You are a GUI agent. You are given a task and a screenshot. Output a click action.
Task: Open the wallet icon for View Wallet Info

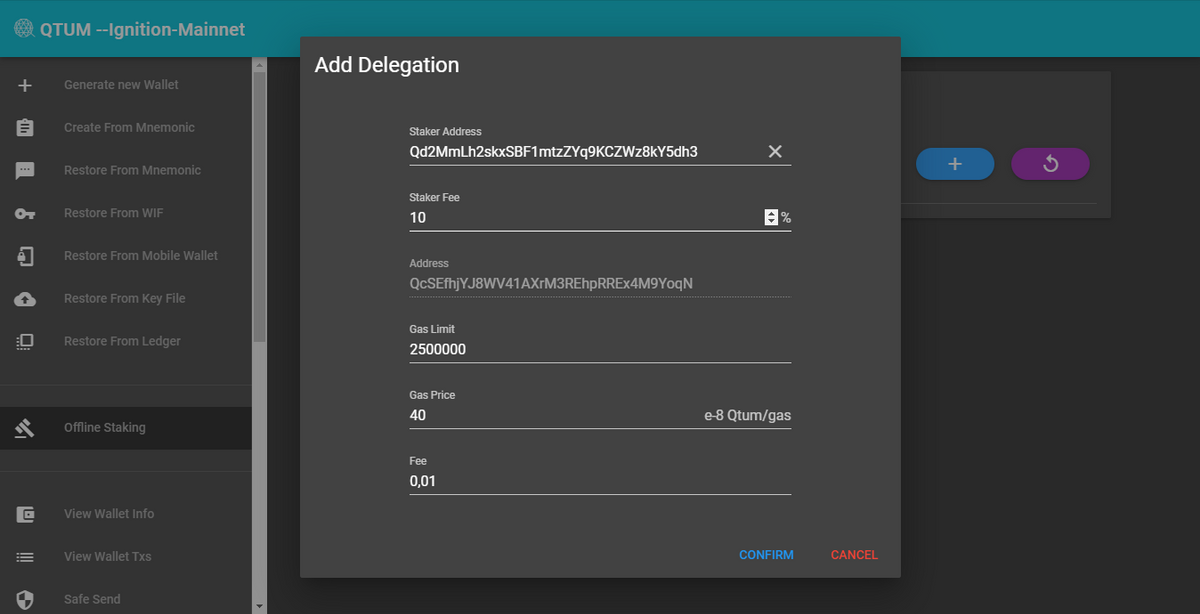[x=25, y=514]
